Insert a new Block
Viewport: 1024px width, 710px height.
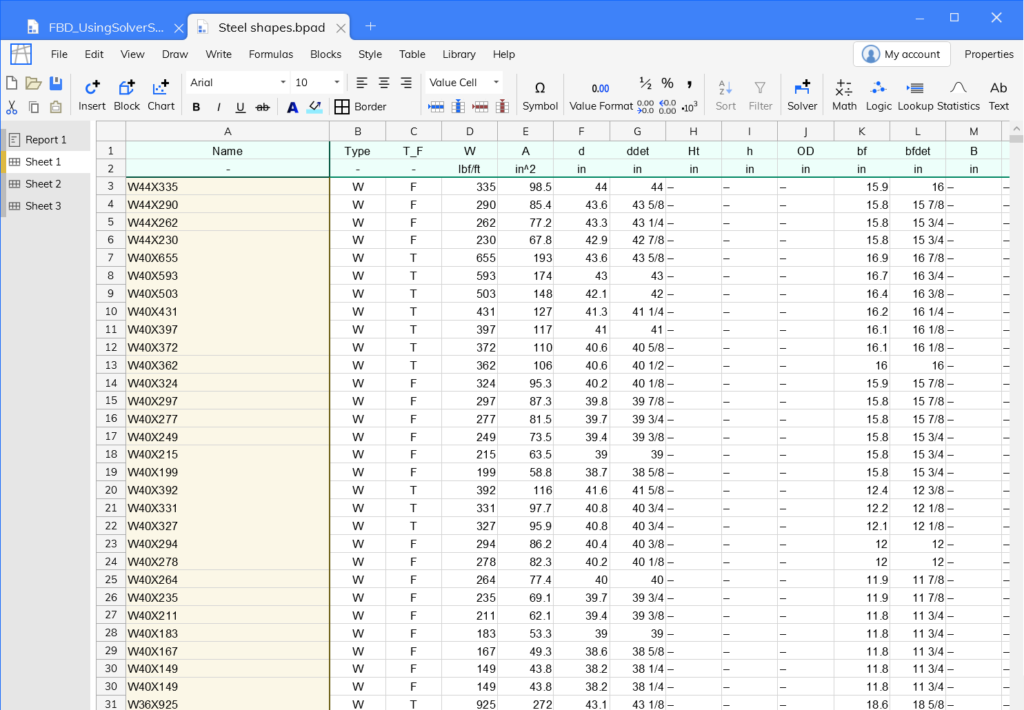(x=126, y=93)
